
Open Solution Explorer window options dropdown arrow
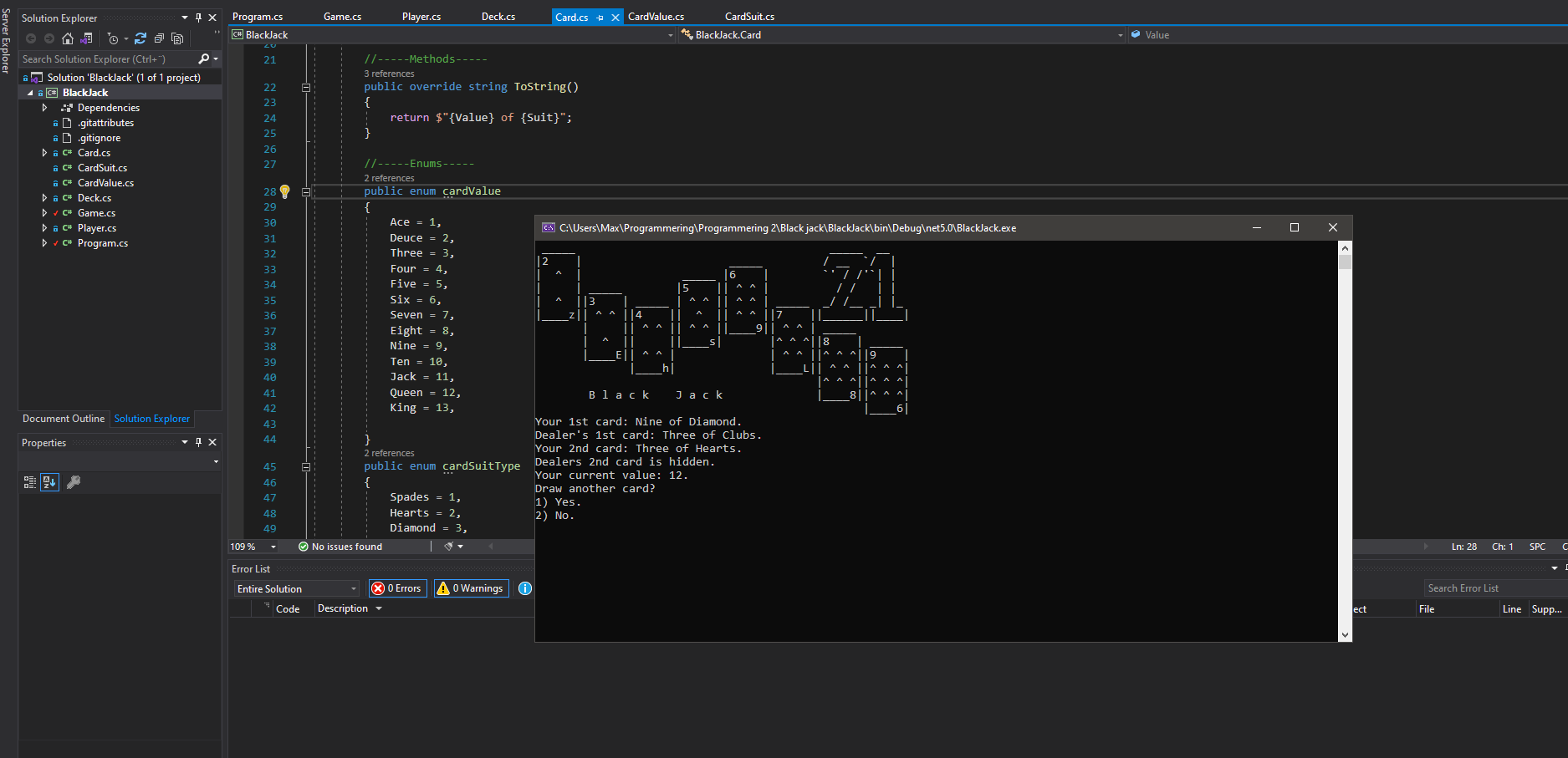pyautogui.click(x=185, y=18)
